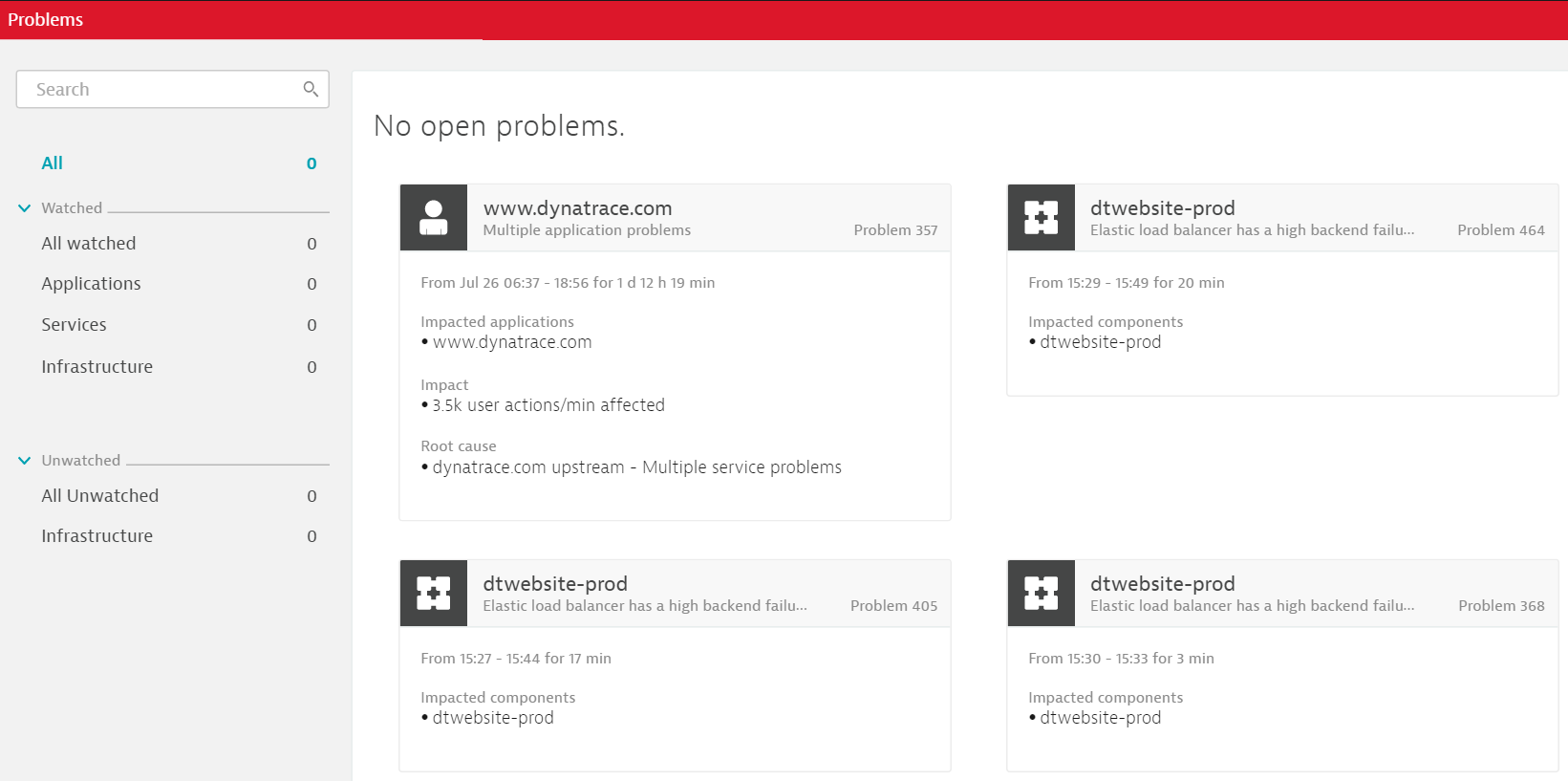This screenshot has height=781, width=1568.
Task: Click 'From 15:30 - 15:33 for 3 min' text
Action: point(1121,659)
